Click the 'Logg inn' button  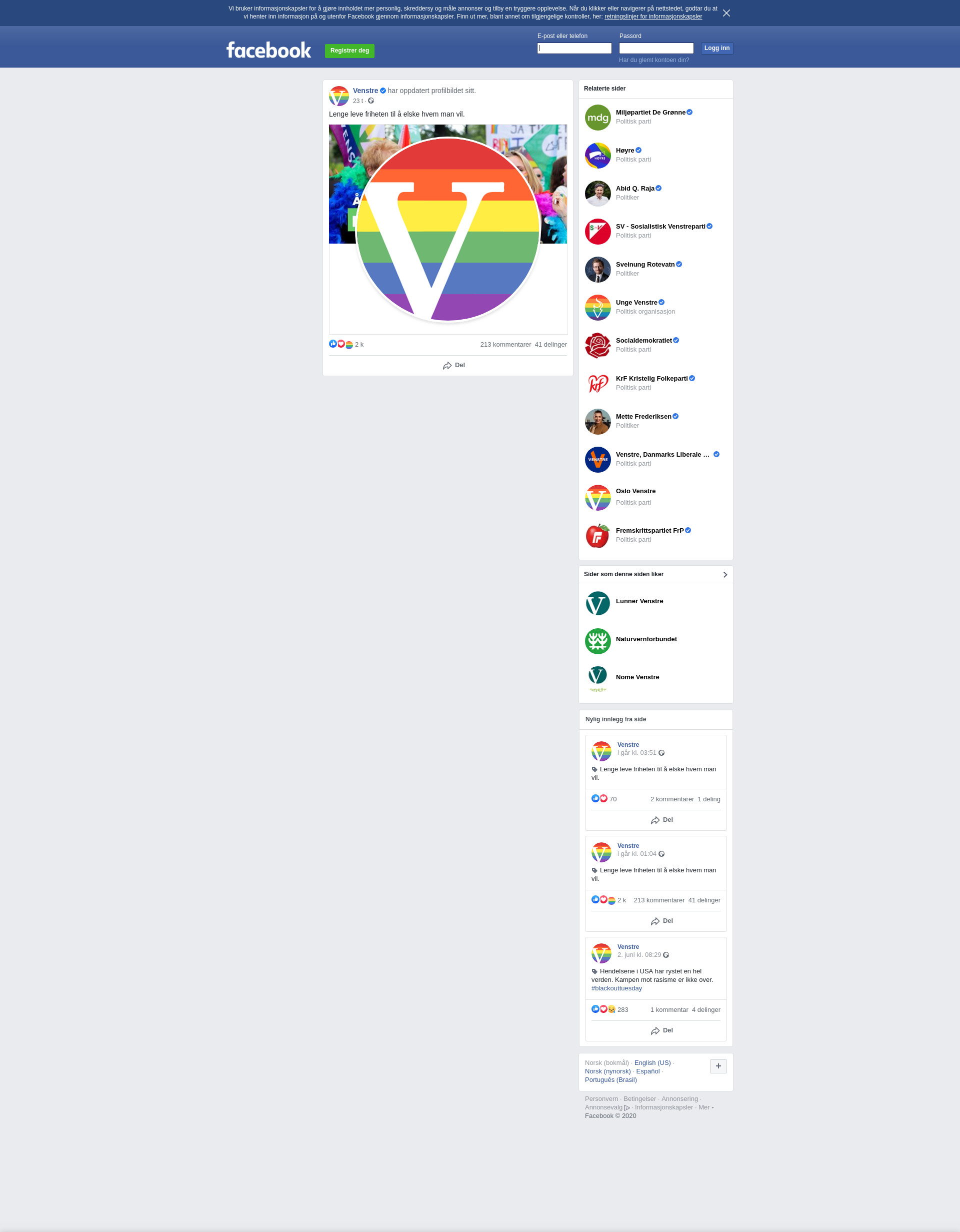(x=716, y=49)
